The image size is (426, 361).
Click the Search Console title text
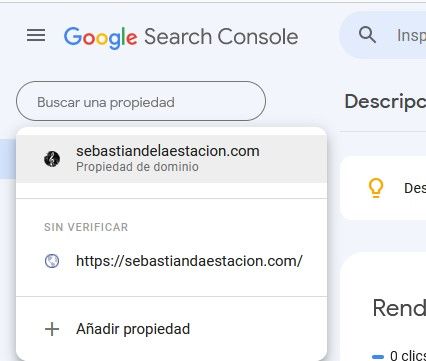click(x=221, y=36)
